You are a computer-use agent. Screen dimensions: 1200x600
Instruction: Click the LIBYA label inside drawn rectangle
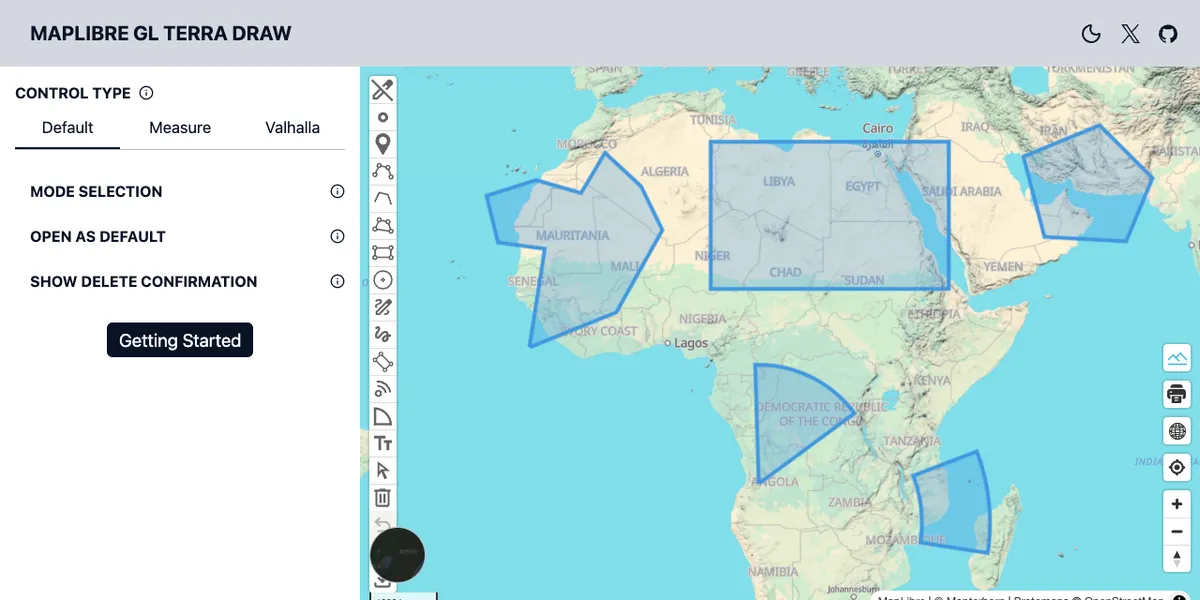point(779,182)
